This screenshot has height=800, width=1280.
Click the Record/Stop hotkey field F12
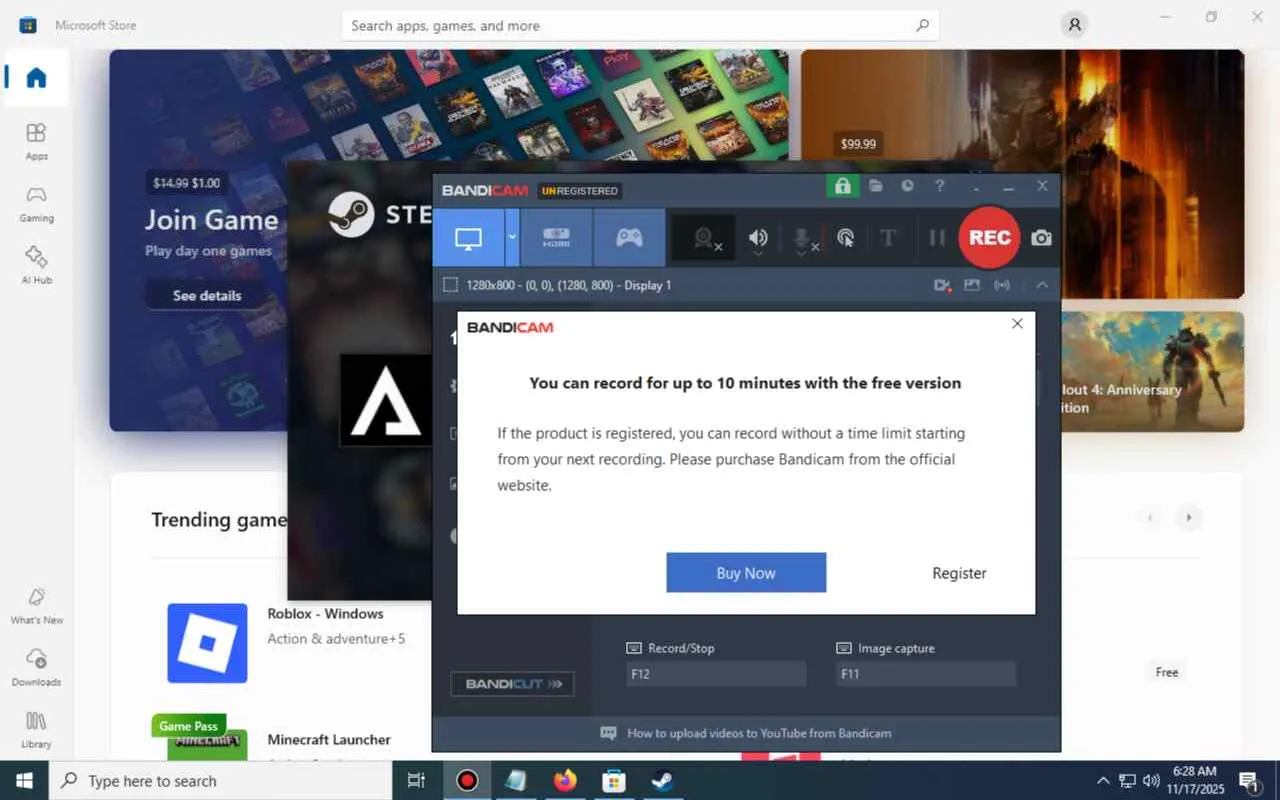[716, 674]
